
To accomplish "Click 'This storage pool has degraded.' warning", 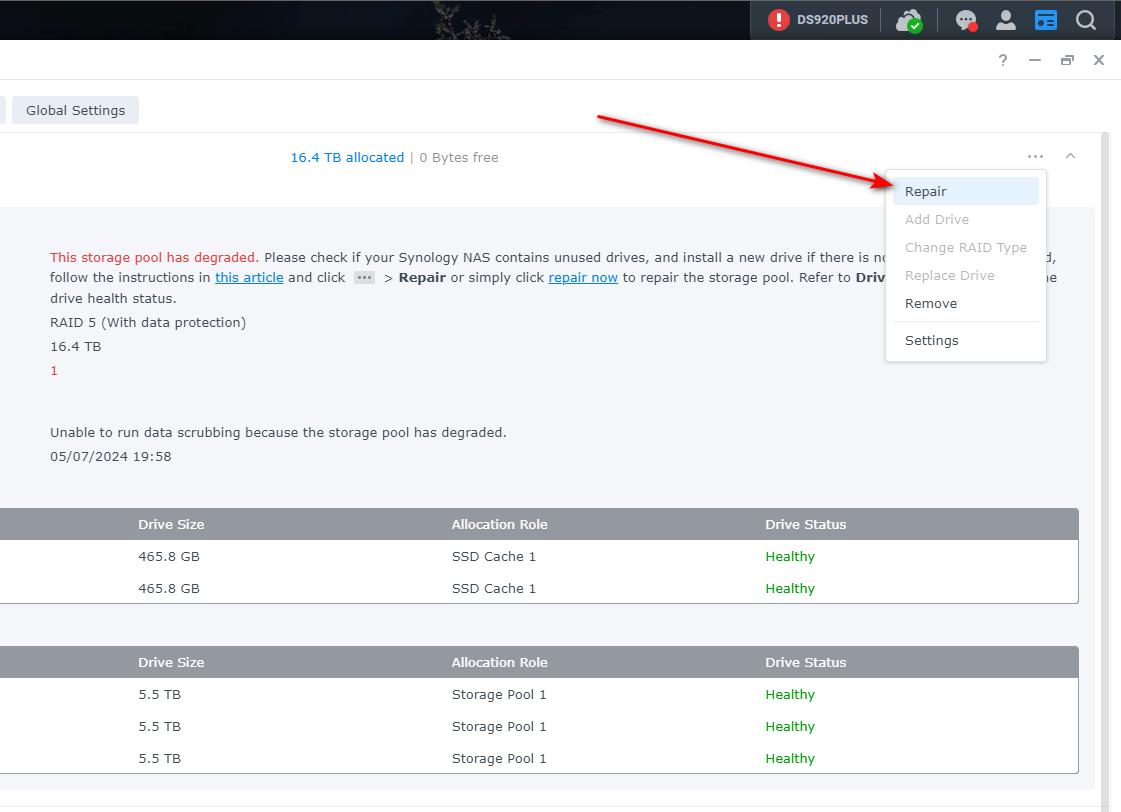I will 154,257.
